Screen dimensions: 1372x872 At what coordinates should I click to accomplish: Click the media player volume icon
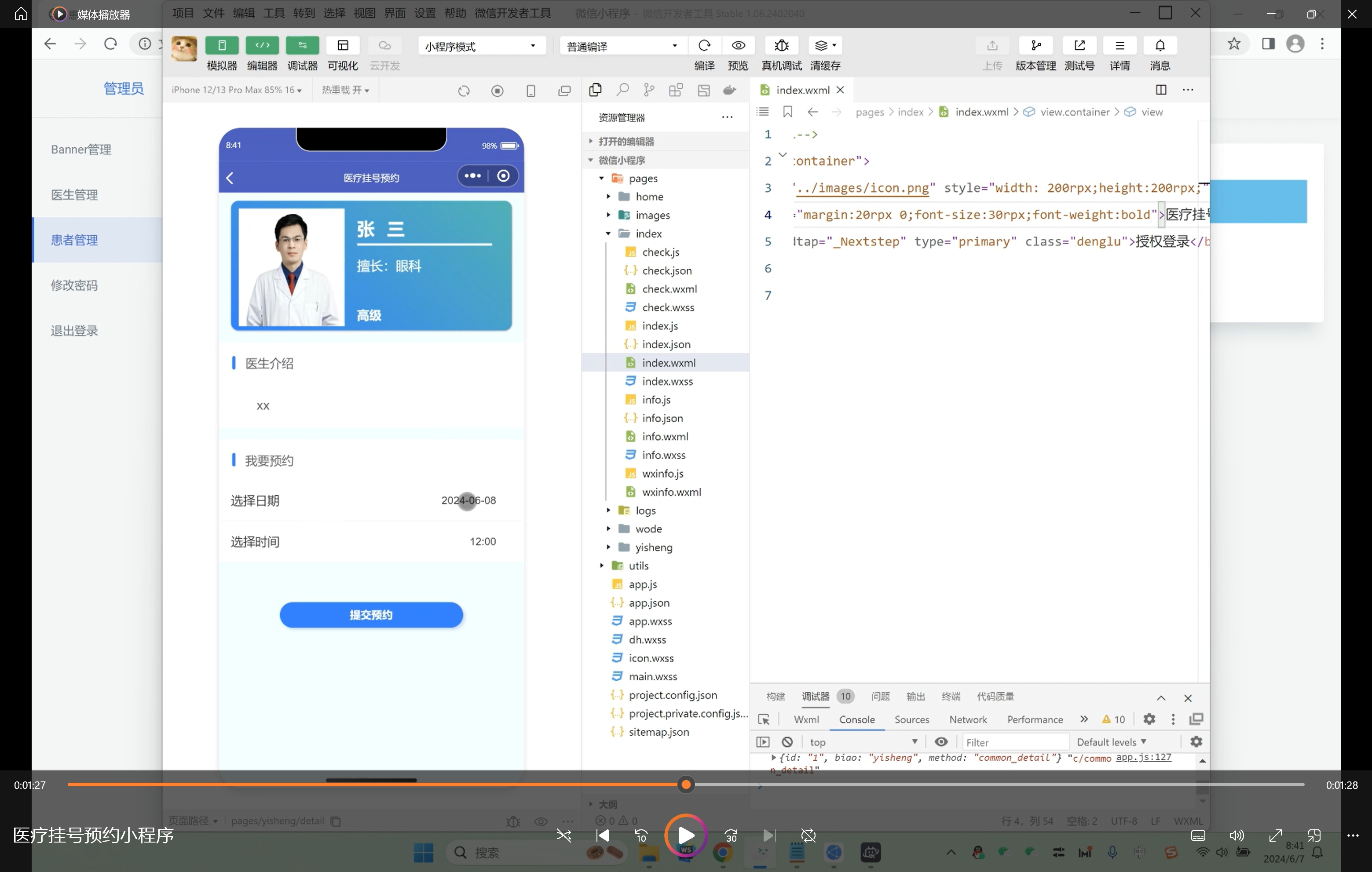coord(1237,836)
